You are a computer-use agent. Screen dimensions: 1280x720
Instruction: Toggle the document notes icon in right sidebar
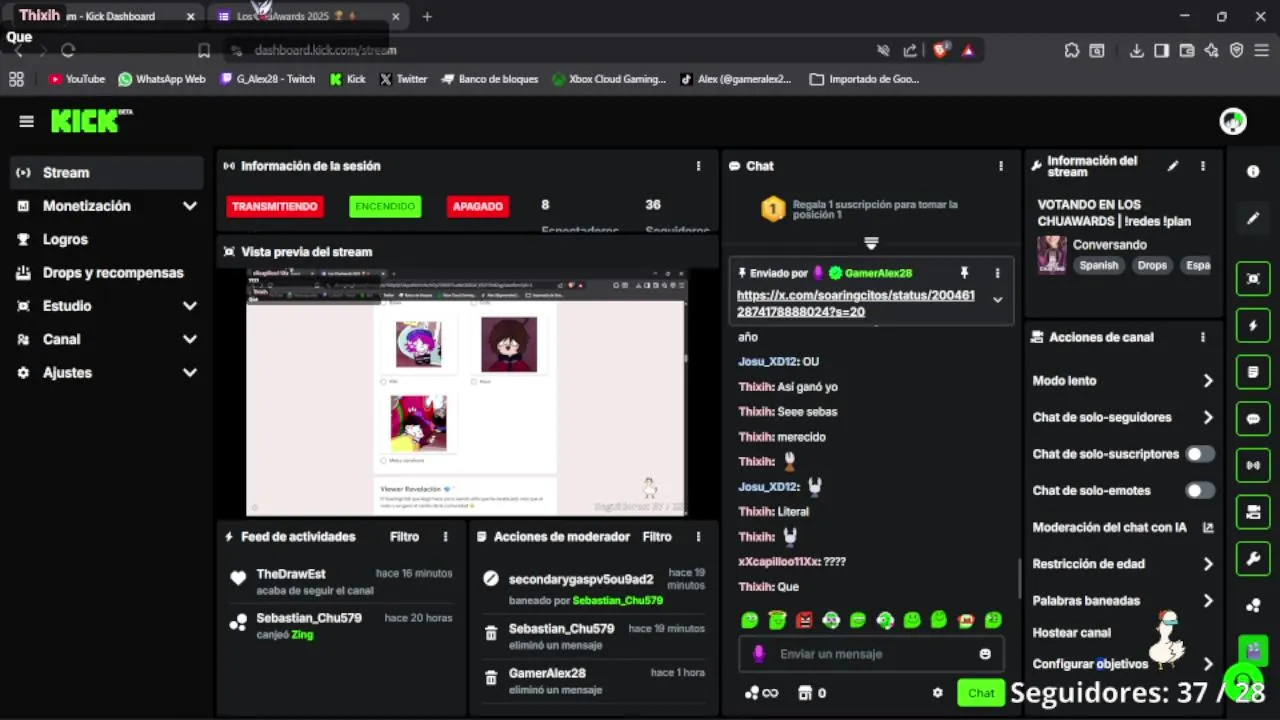coord(1253,372)
